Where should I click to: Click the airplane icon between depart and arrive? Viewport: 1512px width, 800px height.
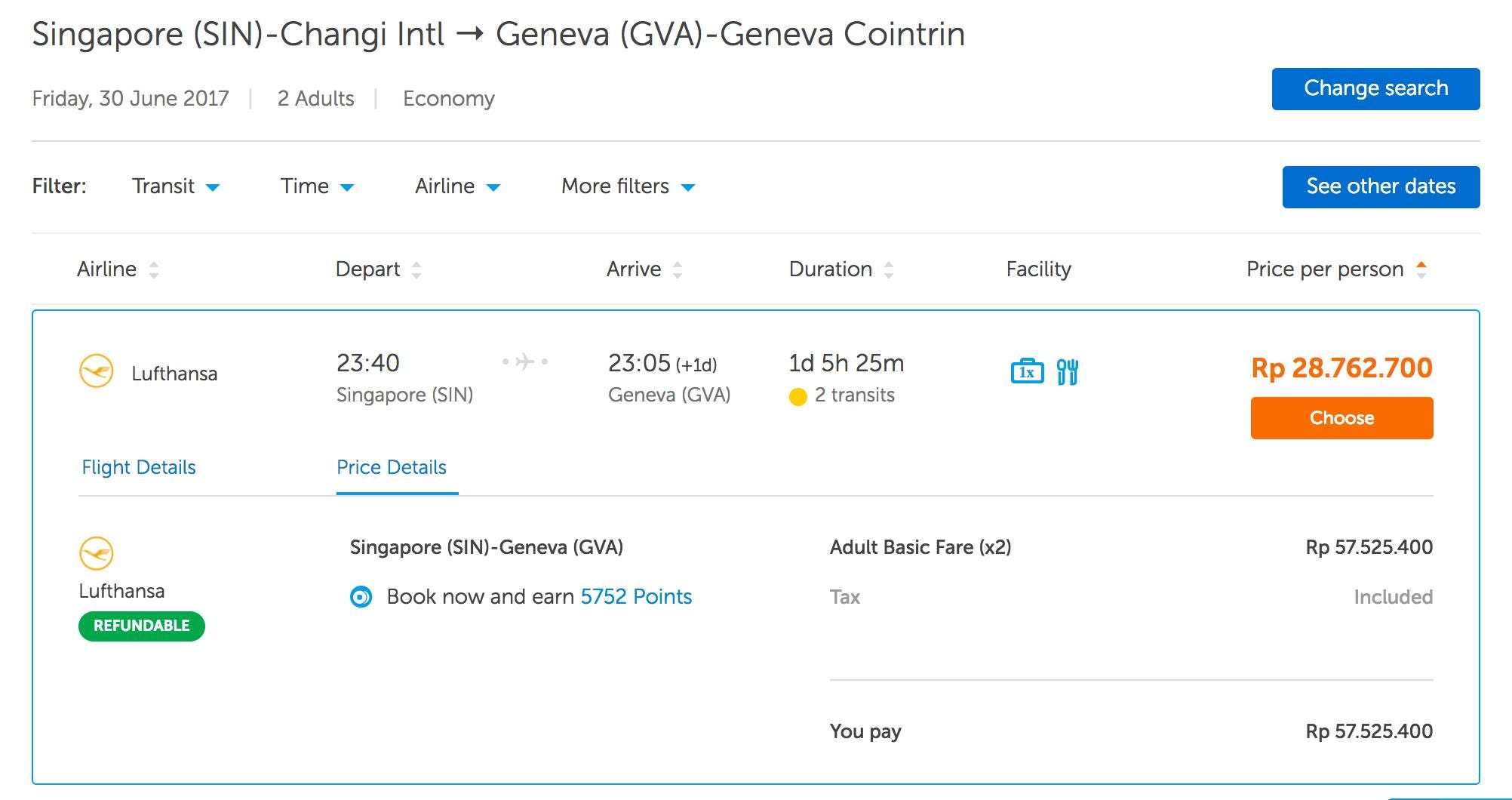click(525, 362)
